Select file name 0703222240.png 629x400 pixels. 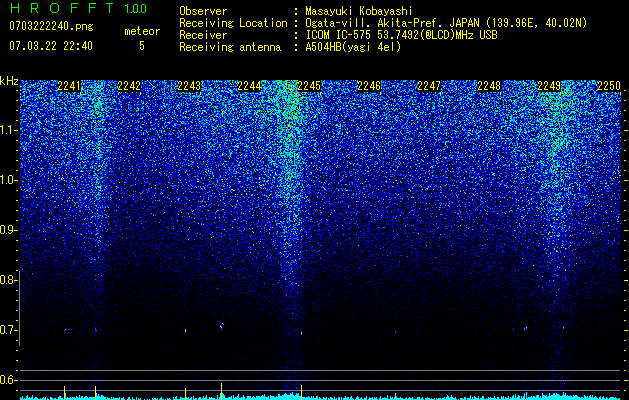click(x=51, y=26)
